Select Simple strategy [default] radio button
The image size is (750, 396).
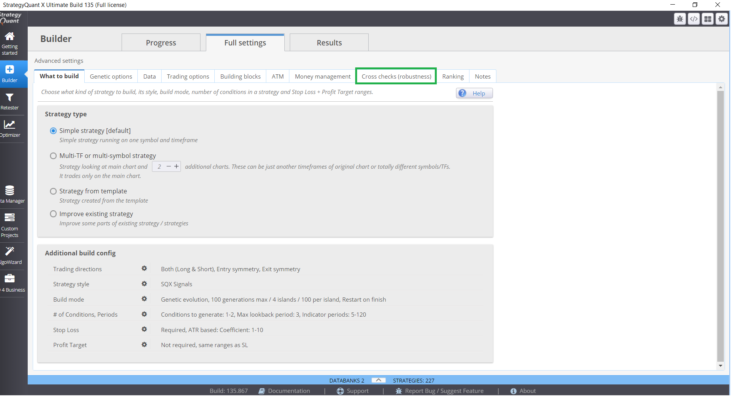[x=53, y=131]
